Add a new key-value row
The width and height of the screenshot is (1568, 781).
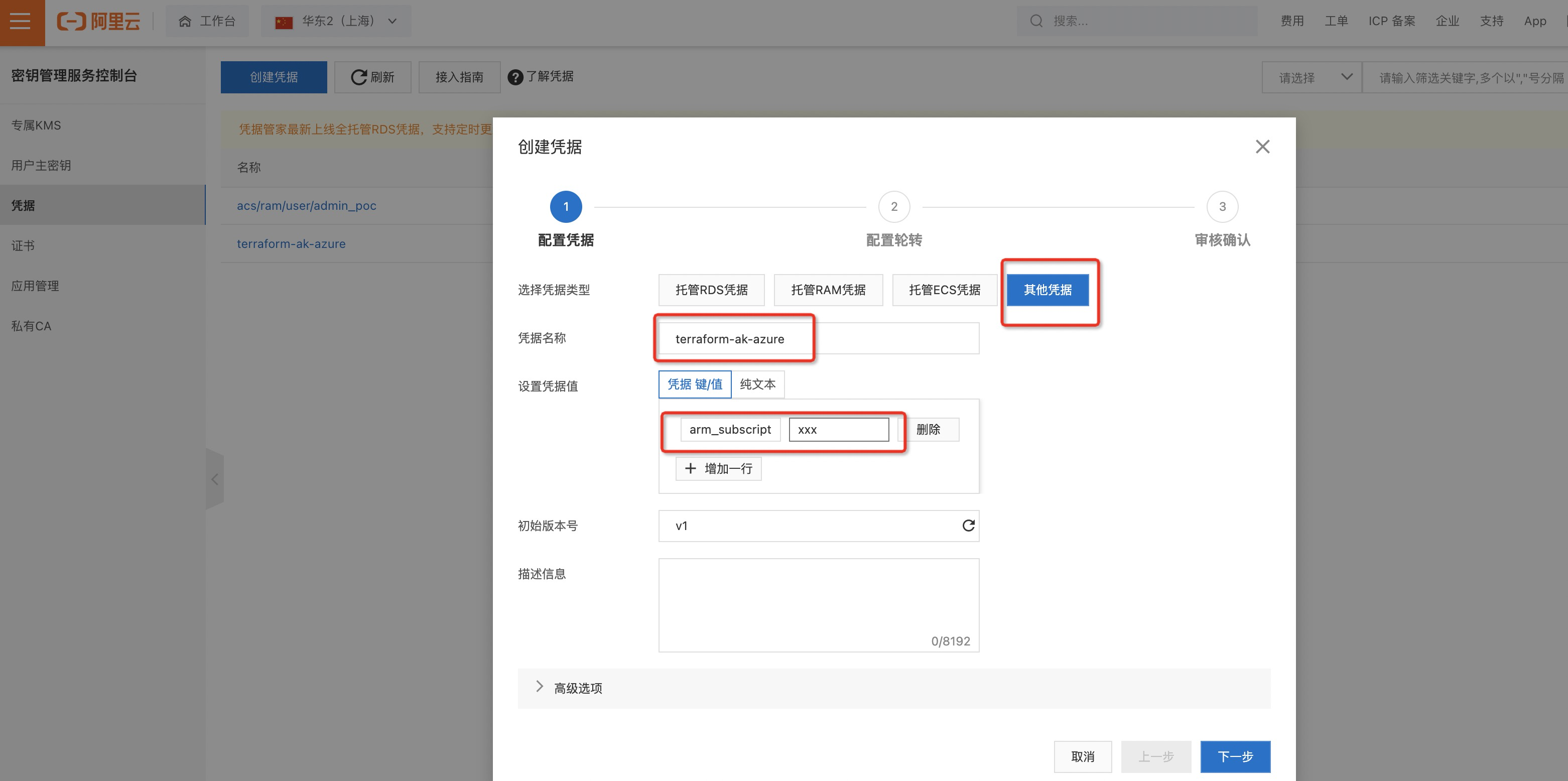click(x=718, y=468)
